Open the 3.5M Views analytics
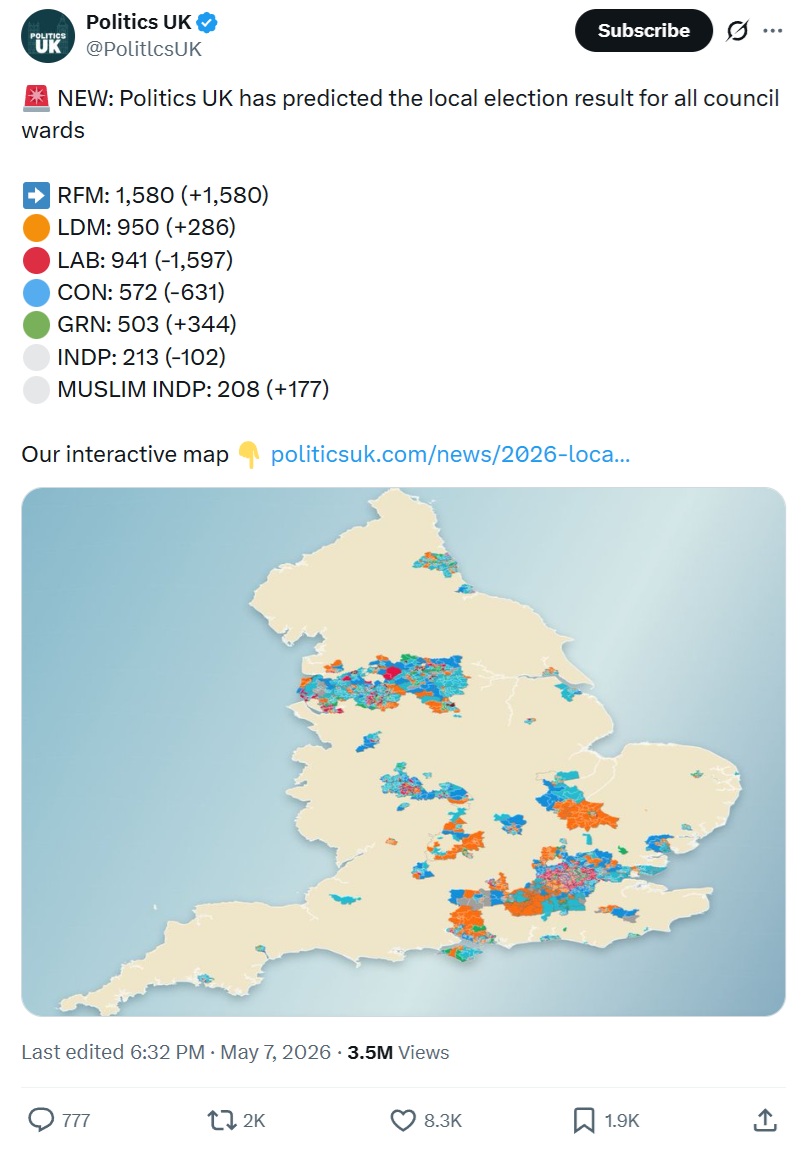This screenshot has width=807, height=1149. pos(398,1052)
